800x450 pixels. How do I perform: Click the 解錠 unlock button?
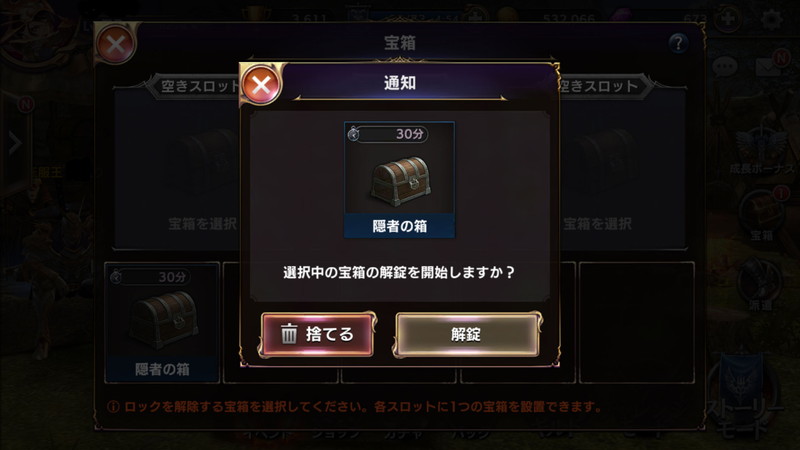point(466,334)
